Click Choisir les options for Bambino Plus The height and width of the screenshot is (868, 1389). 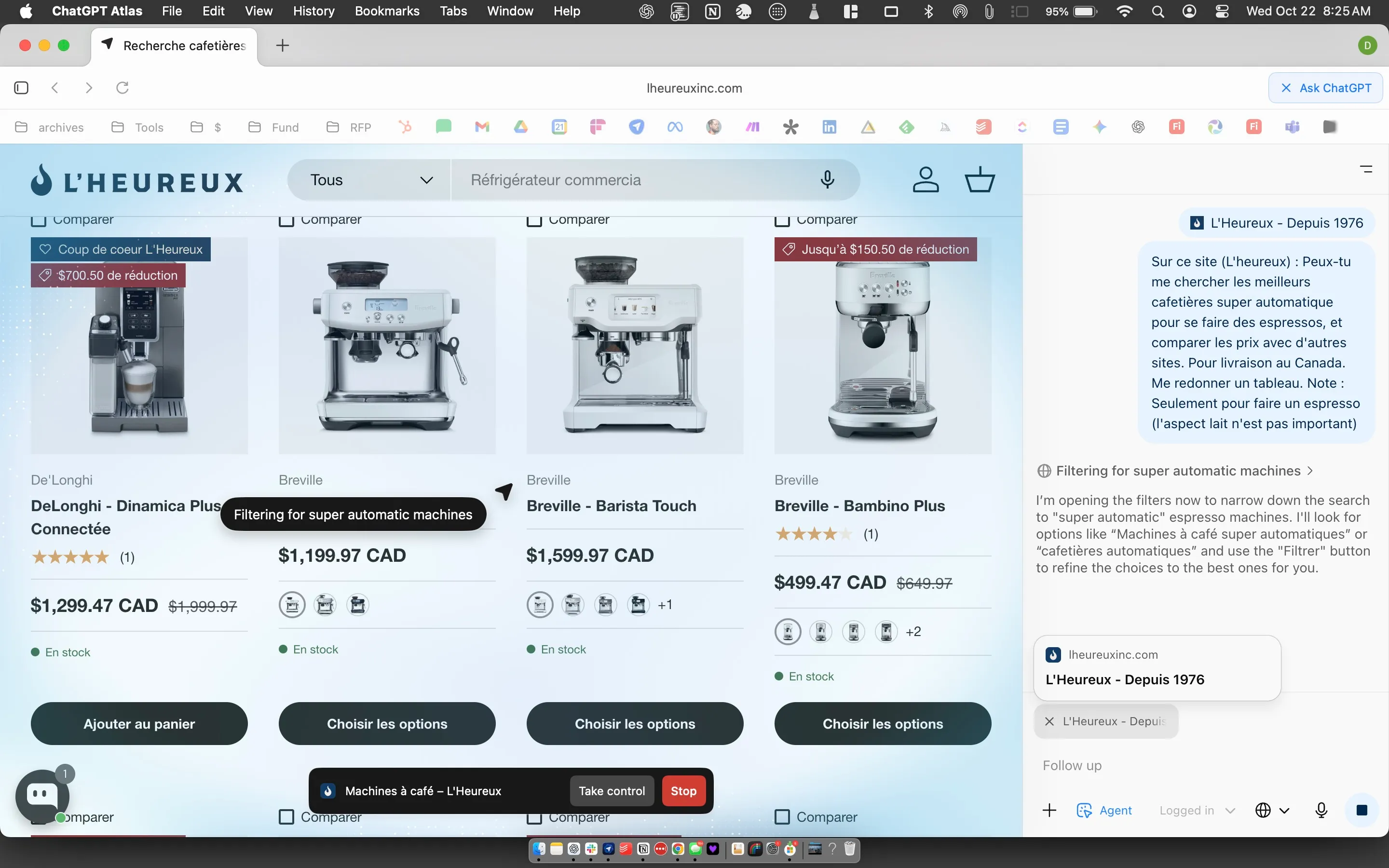point(883,723)
